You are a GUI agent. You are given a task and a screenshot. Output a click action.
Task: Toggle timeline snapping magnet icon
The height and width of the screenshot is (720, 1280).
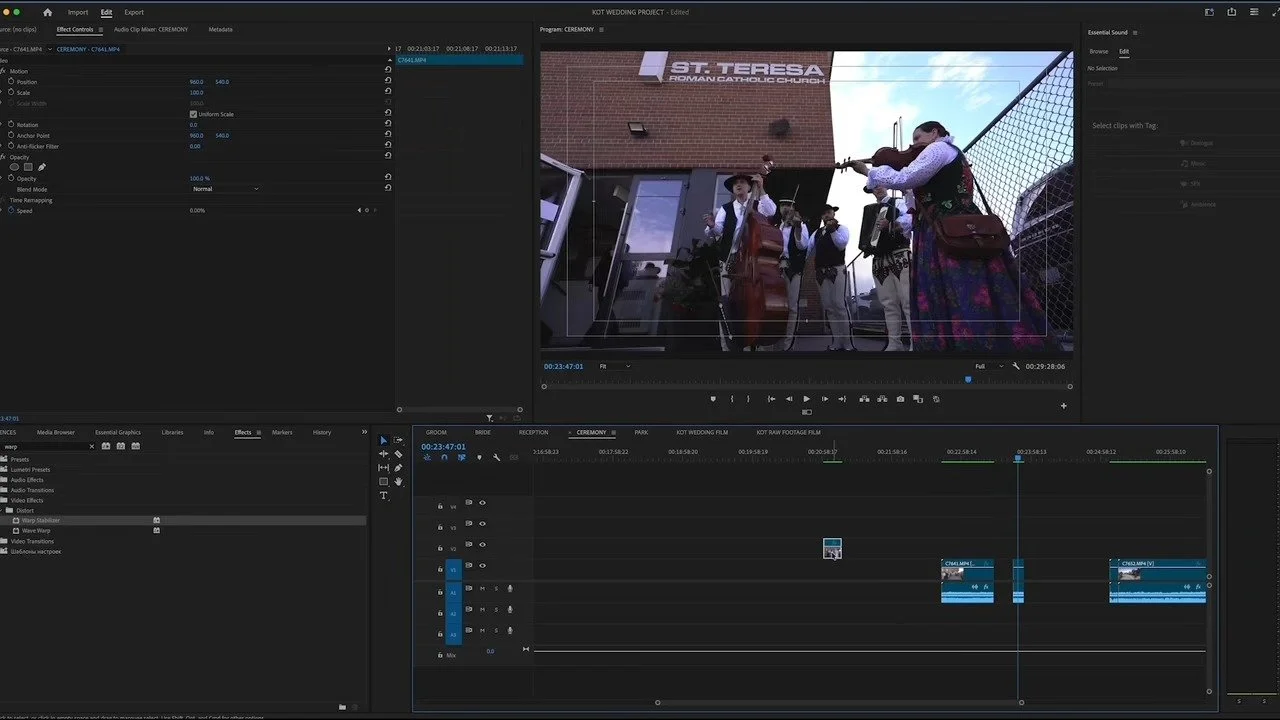444,458
